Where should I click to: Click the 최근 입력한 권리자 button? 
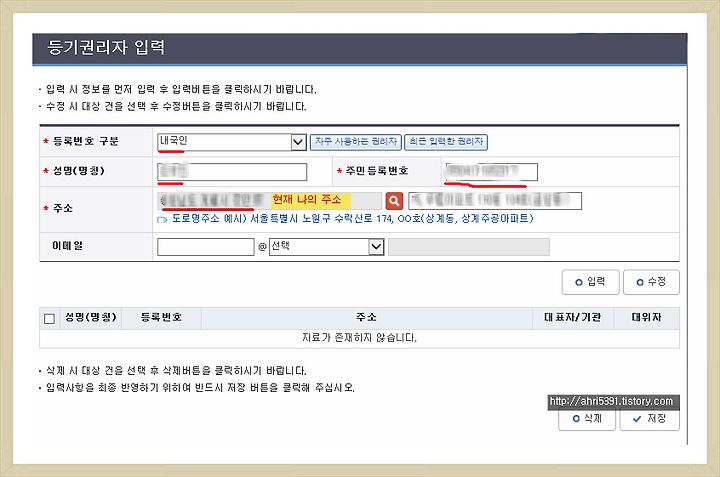446,142
